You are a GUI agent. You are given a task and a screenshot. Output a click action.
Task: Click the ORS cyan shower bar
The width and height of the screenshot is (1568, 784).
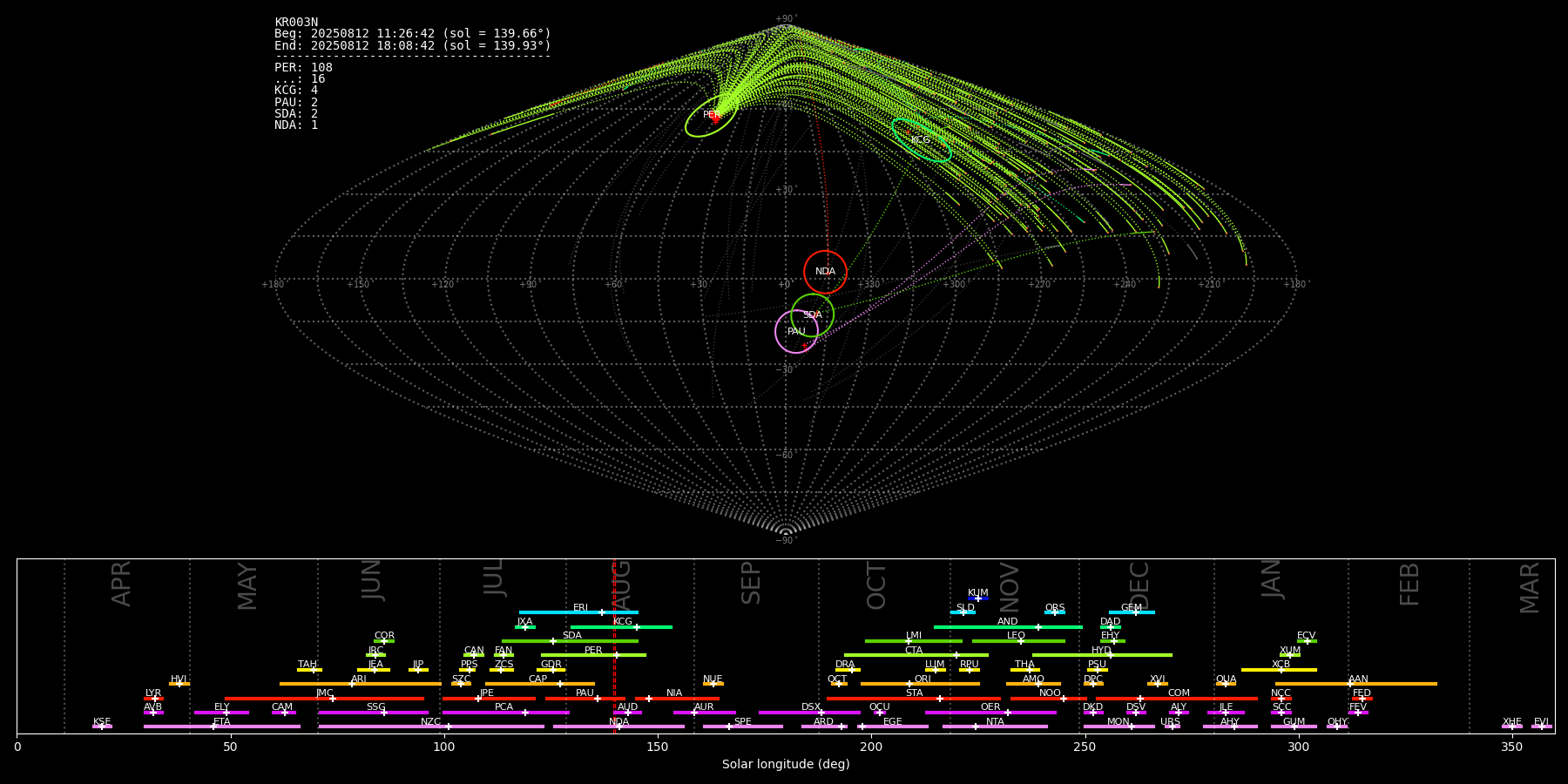1055,612
